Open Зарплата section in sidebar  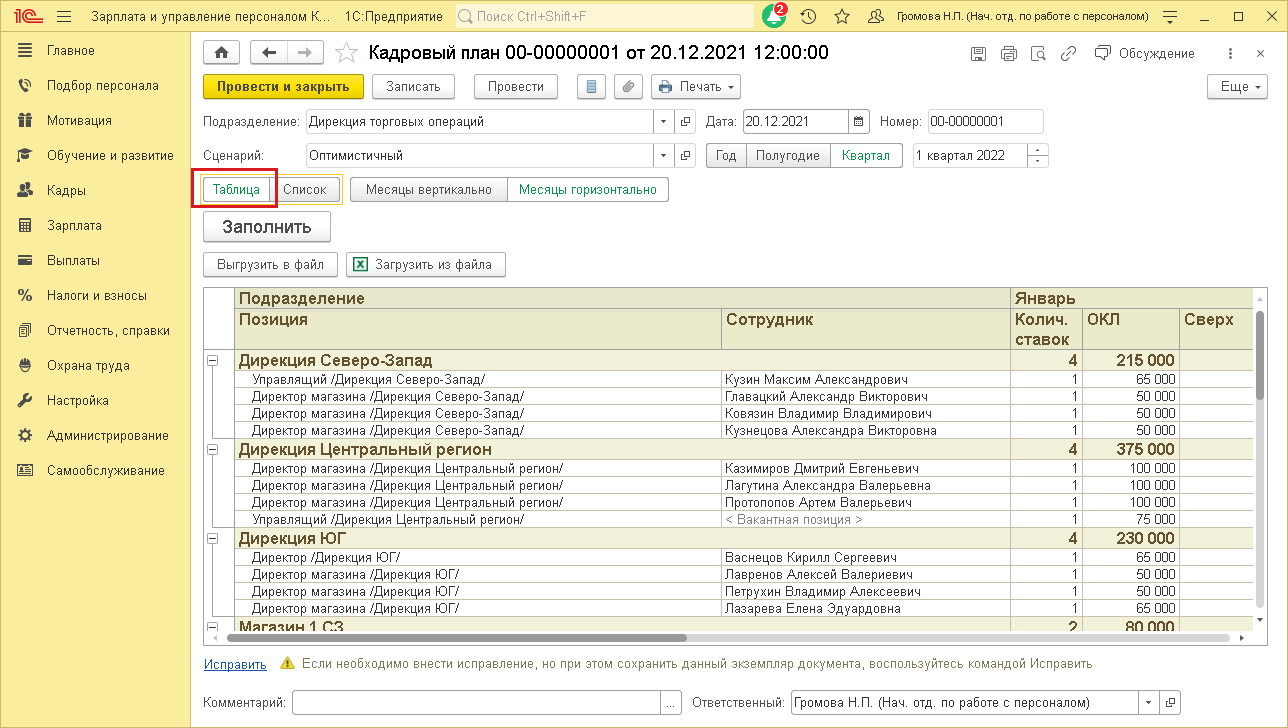click(74, 226)
